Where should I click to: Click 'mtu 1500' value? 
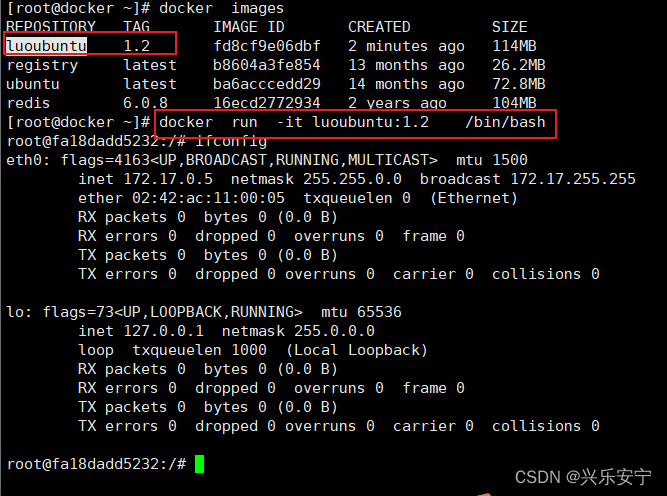tap(491, 160)
